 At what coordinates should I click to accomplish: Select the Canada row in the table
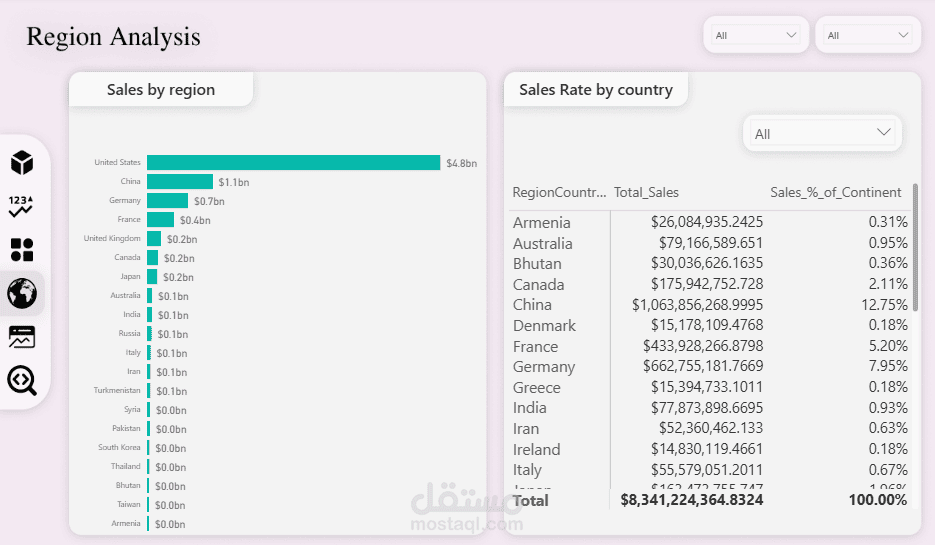tap(710, 284)
